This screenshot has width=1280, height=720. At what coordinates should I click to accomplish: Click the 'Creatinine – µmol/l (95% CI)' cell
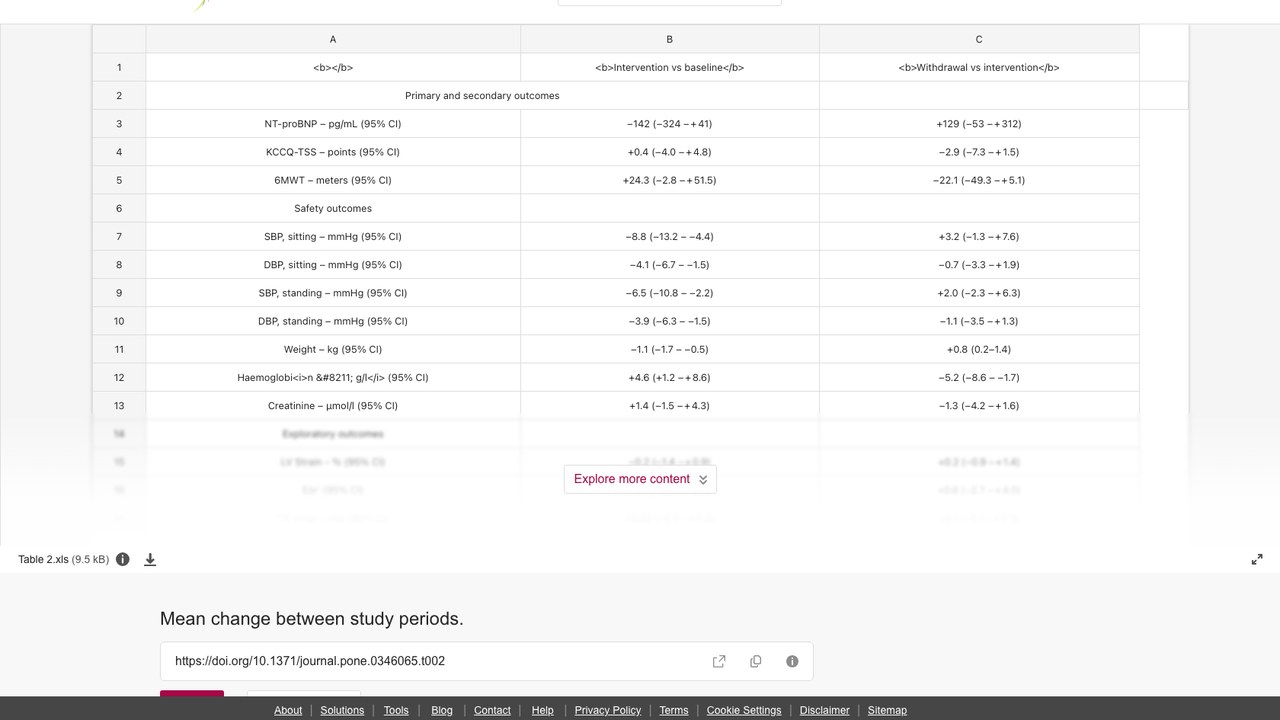pos(333,406)
